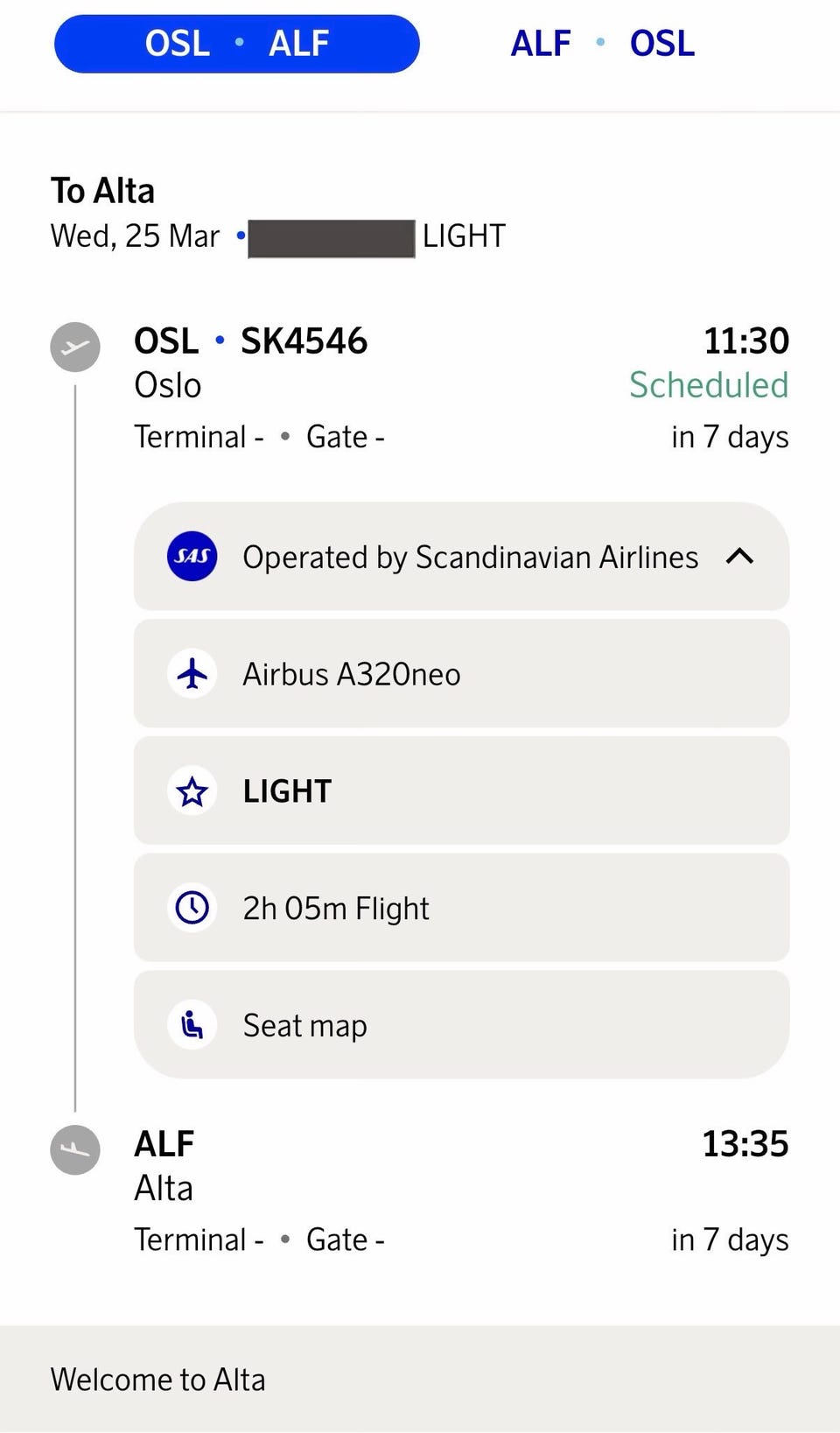Image resolution: width=840 pixels, height=1433 pixels.
Task: Open the Seat map
Action: (x=461, y=1025)
